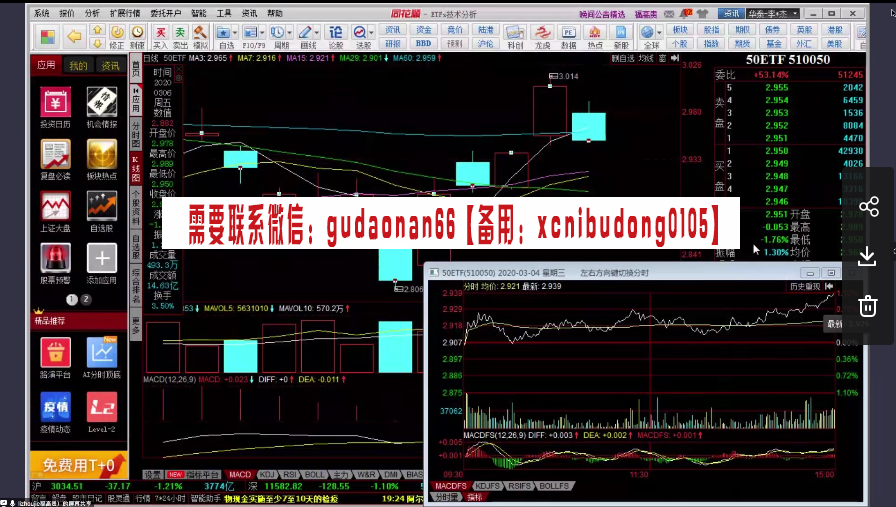Expand the 自选 toolbar dropdown arrow

click(x=235, y=33)
